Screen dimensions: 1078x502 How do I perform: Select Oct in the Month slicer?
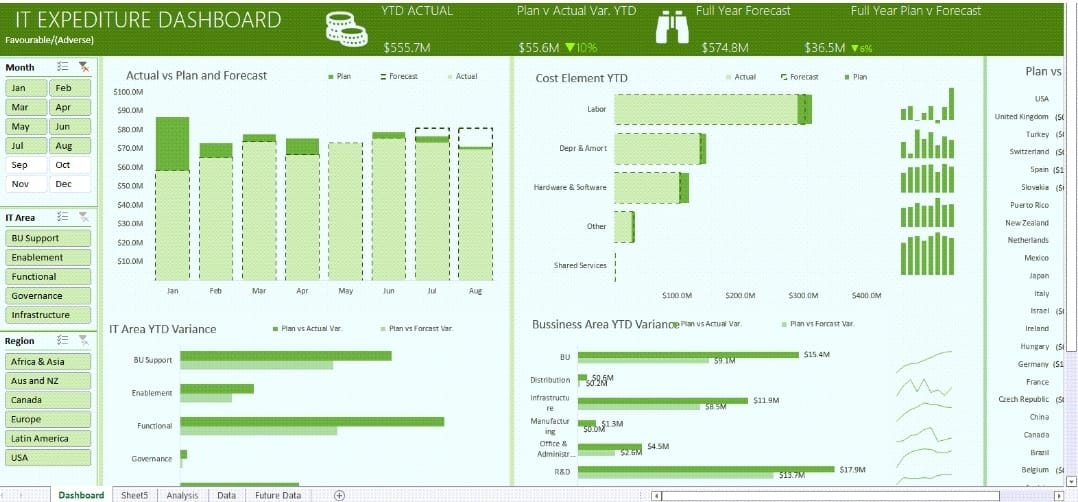pos(70,165)
